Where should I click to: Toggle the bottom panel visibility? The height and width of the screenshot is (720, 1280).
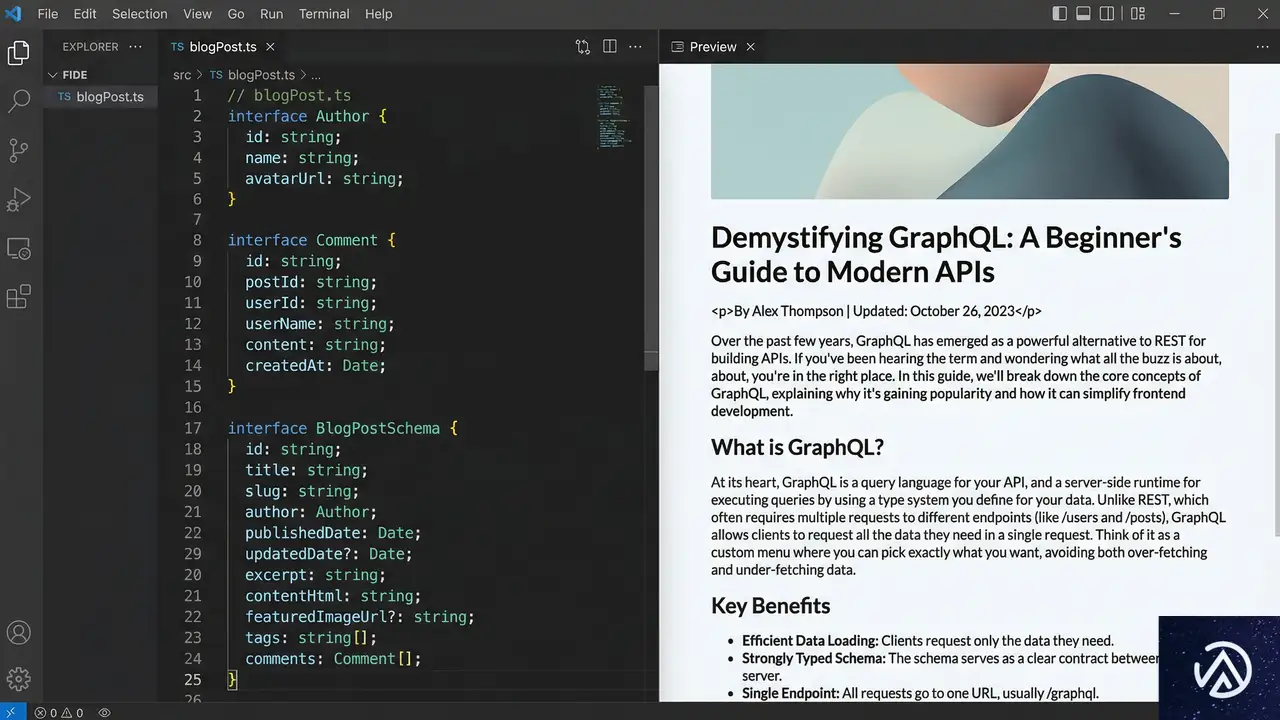(x=1083, y=14)
